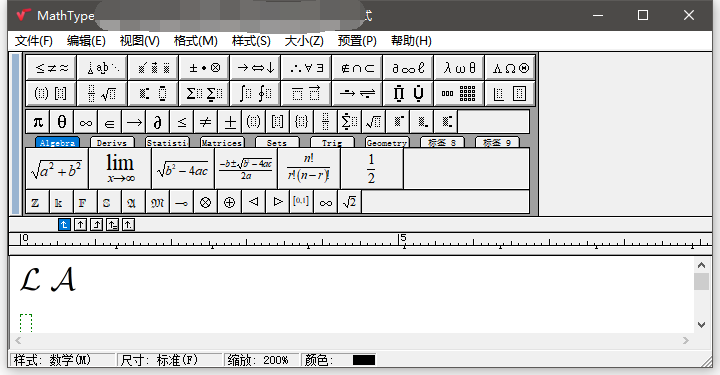Open the underbar and overbar templates palette
Viewport: 720px width, 375px height.
click(x=306, y=94)
